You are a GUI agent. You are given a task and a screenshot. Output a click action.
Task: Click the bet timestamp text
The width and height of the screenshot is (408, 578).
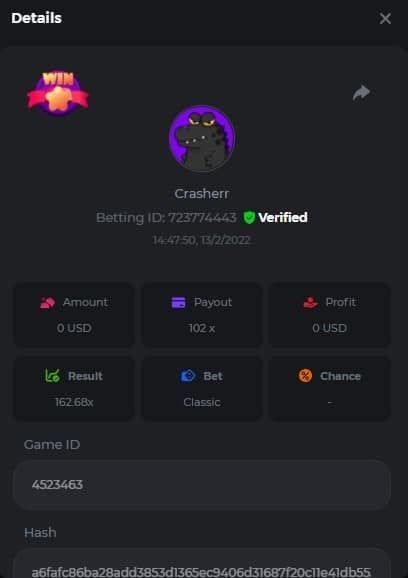click(x=202, y=241)
